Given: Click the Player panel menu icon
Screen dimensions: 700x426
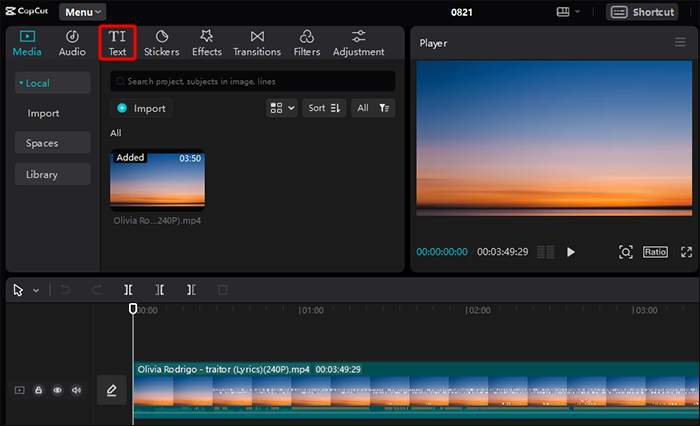Looking at the screenshot, I should (x=680, y=43).
